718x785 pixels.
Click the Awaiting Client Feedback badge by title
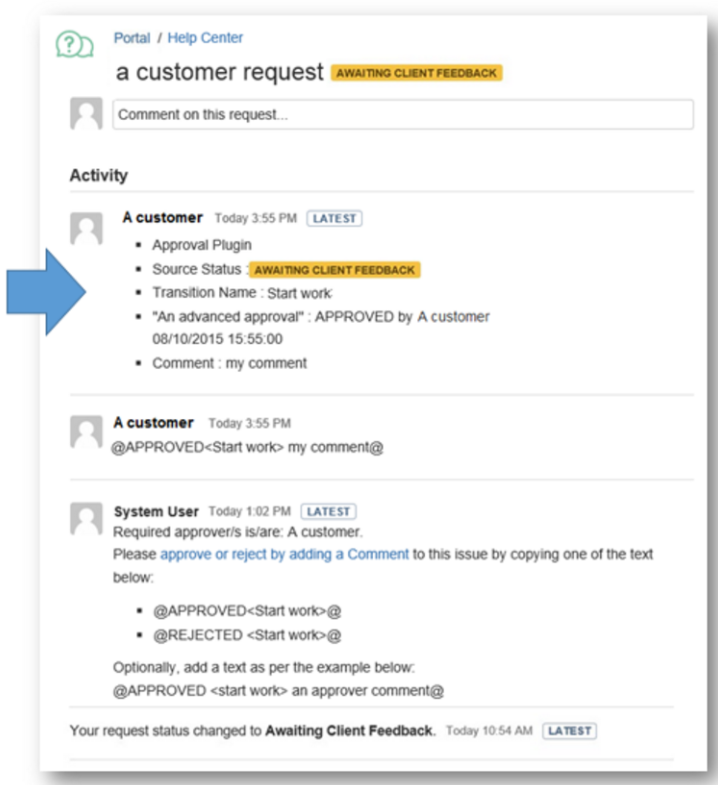[416, 73]
